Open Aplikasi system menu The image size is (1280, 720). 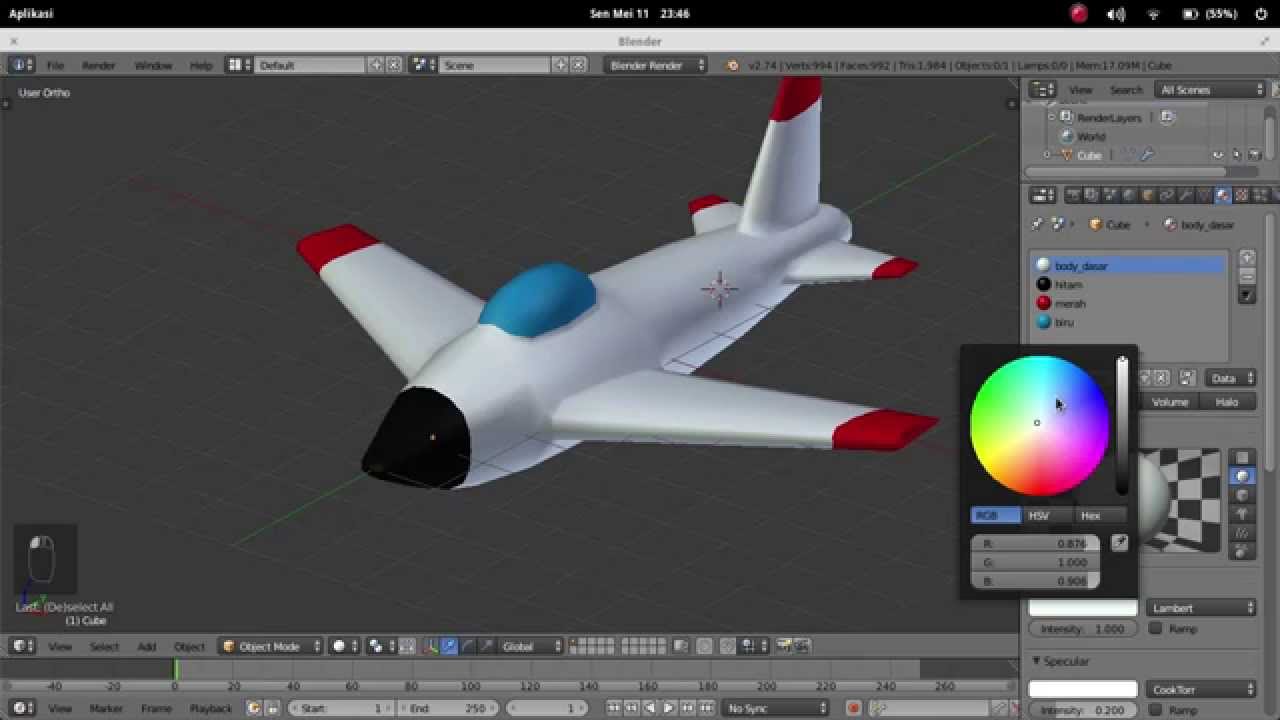click(31, 14)
